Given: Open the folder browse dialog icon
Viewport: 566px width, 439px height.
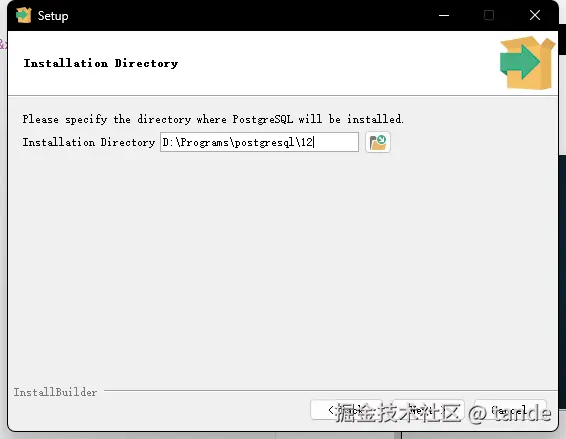Looking at the screenshot, I should tap(378, 142).
